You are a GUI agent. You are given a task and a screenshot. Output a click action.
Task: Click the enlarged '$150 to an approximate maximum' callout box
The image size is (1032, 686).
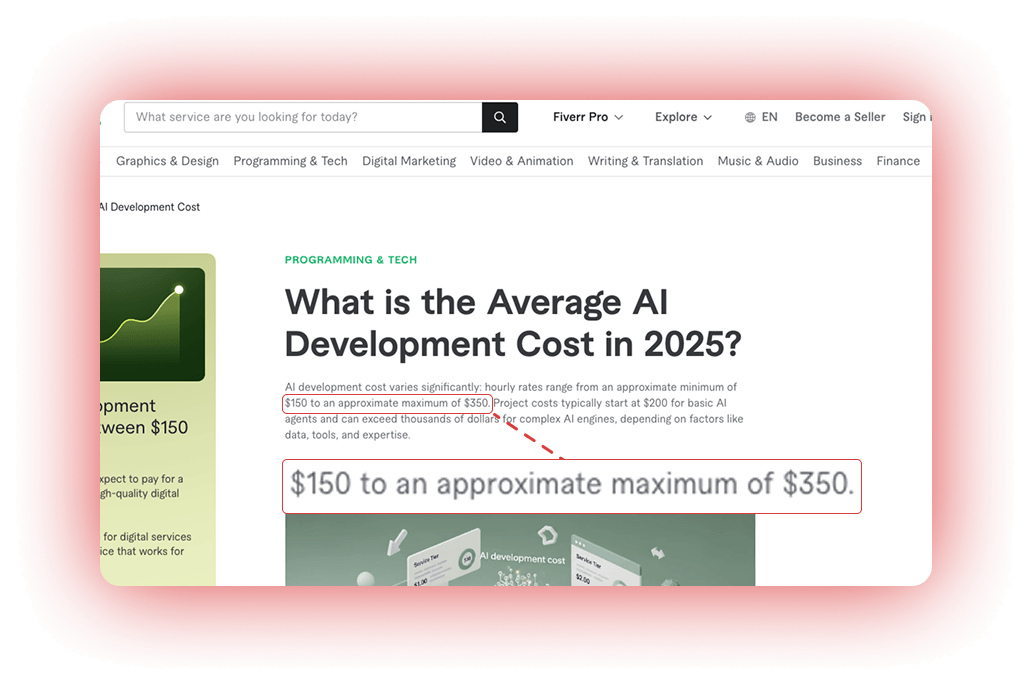coord(572,486)
